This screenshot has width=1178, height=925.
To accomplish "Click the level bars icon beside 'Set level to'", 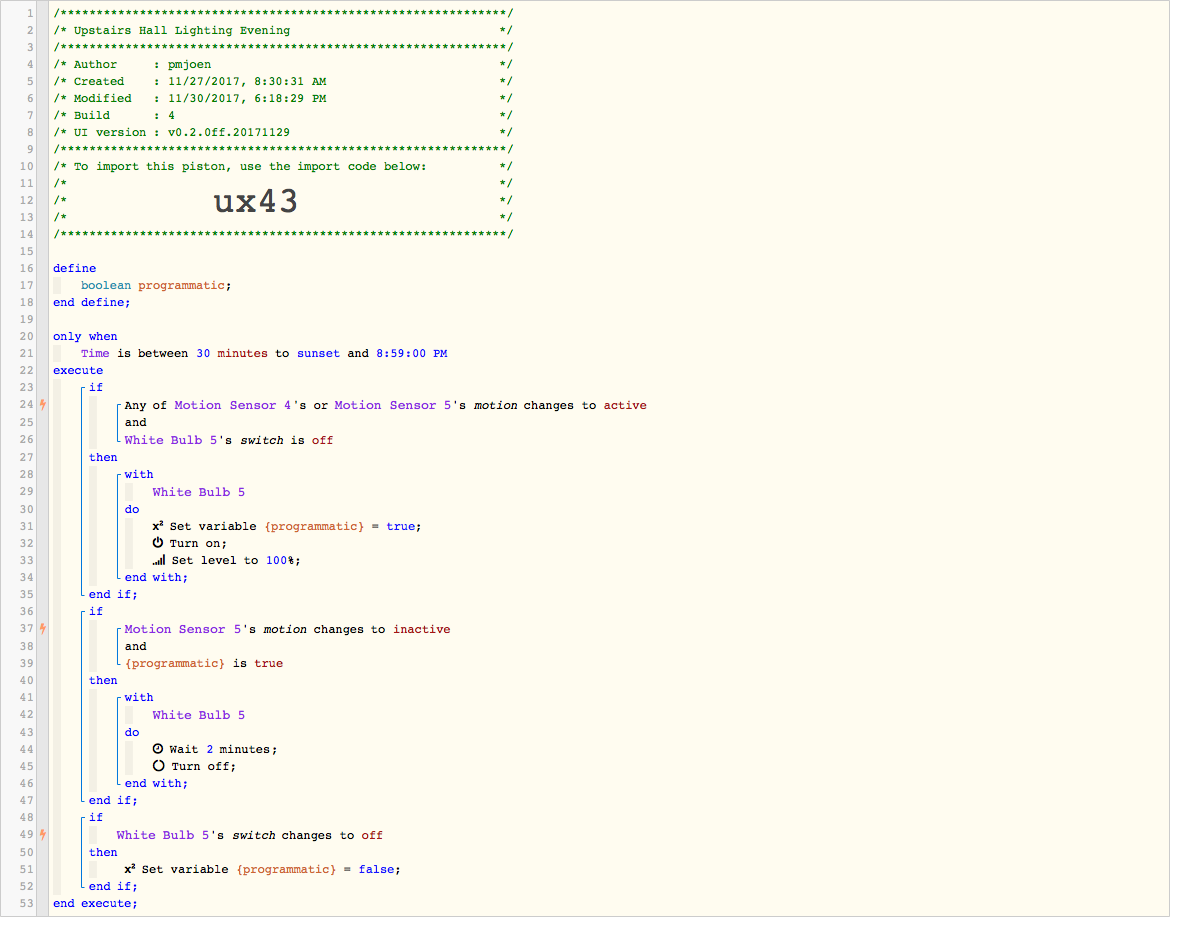I will (x=159, y=563).
